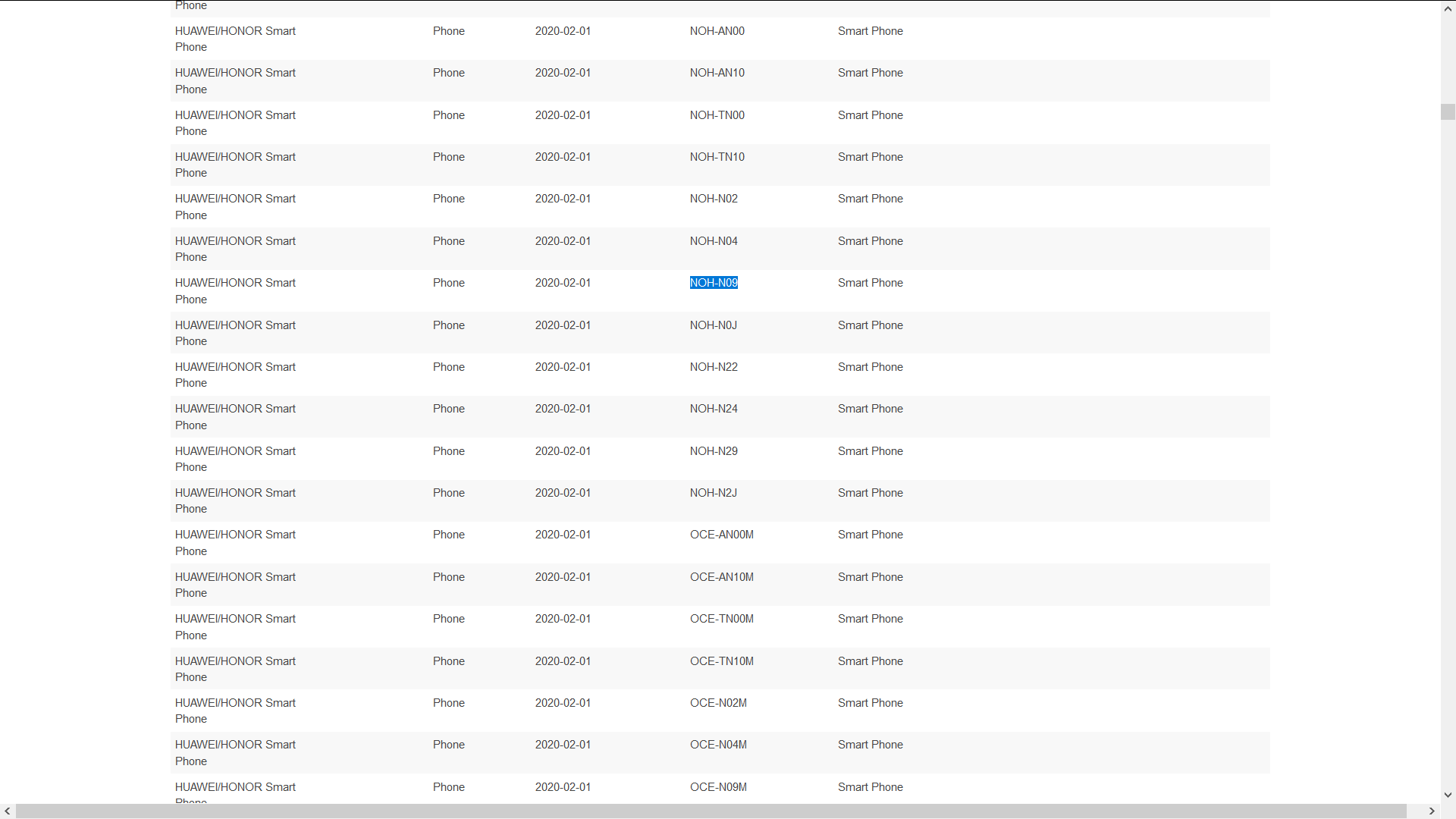The width and height of the screenshot is (1456, 819).
Task: Click Phone category in NOH-N24 row
Action: point(449,409)
